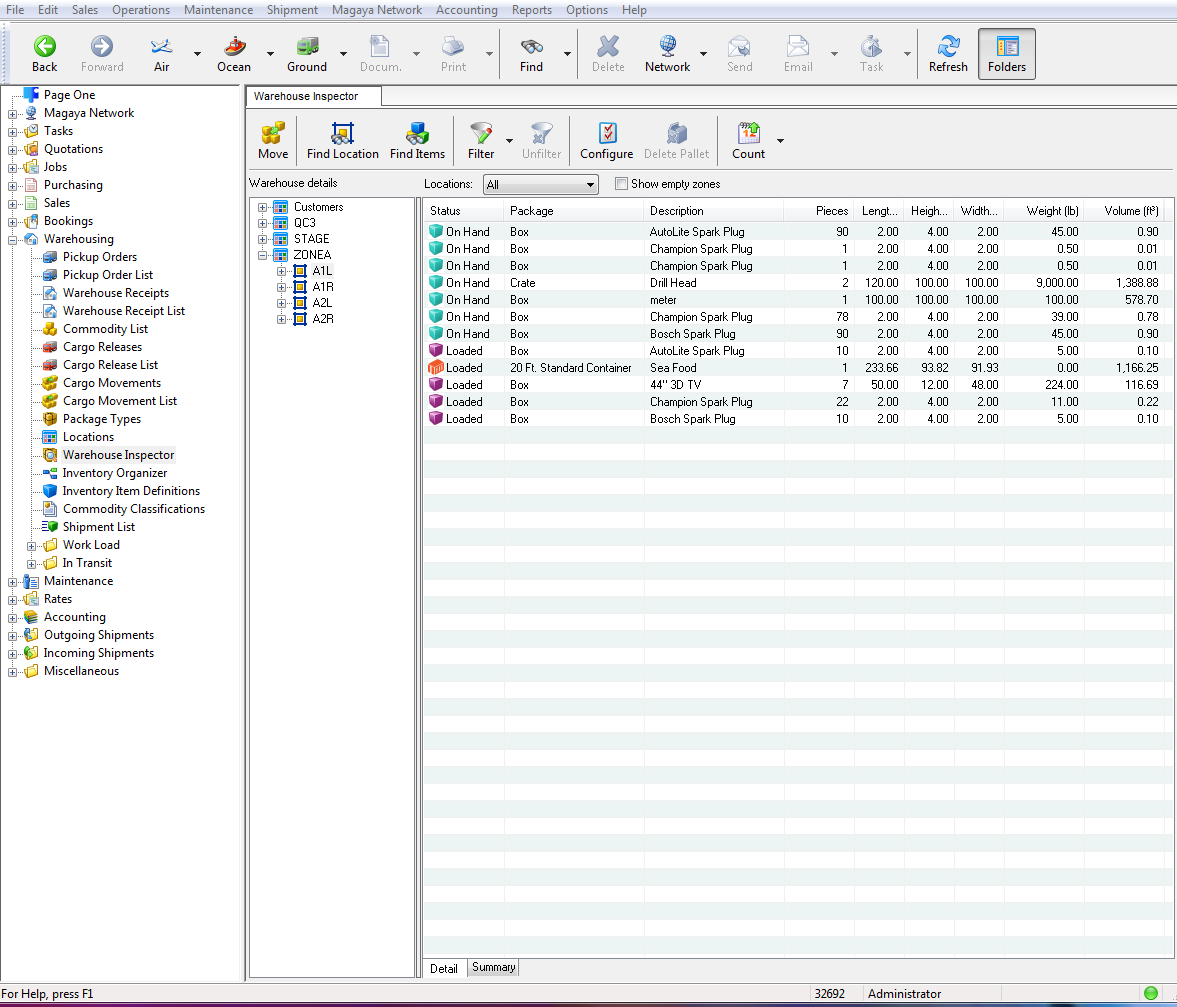Collapse the Warehousing tree node
The image size is (1177, 1007).
(x=13, y=240)
